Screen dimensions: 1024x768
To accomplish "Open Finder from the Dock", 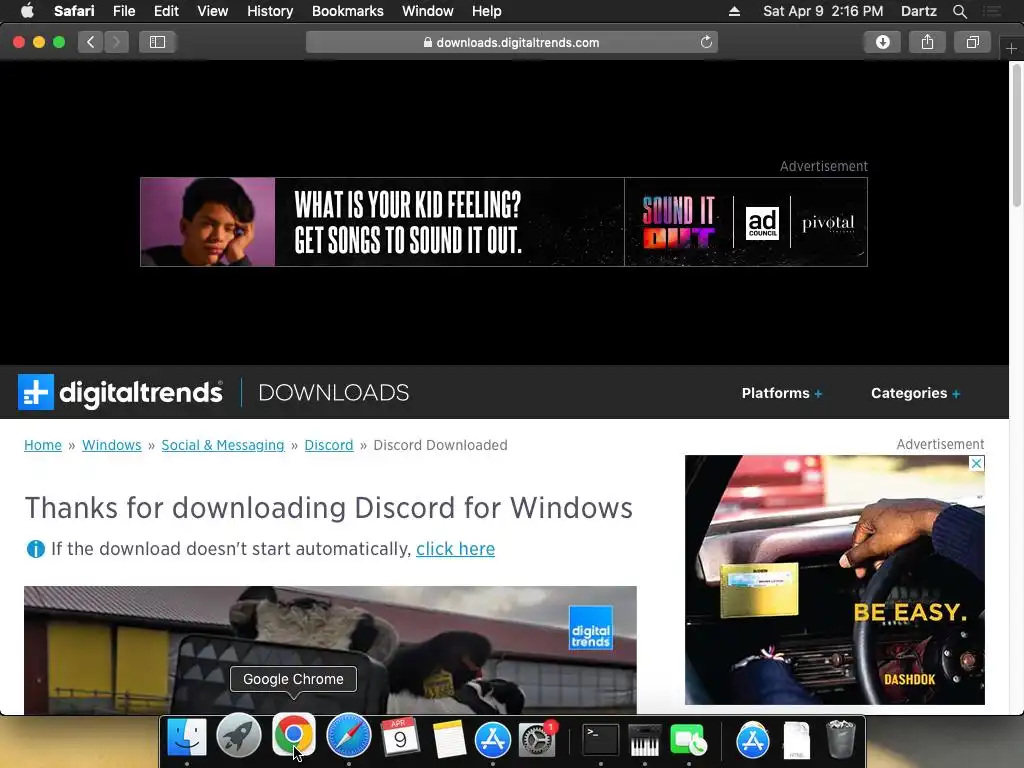I will (187, 737).
